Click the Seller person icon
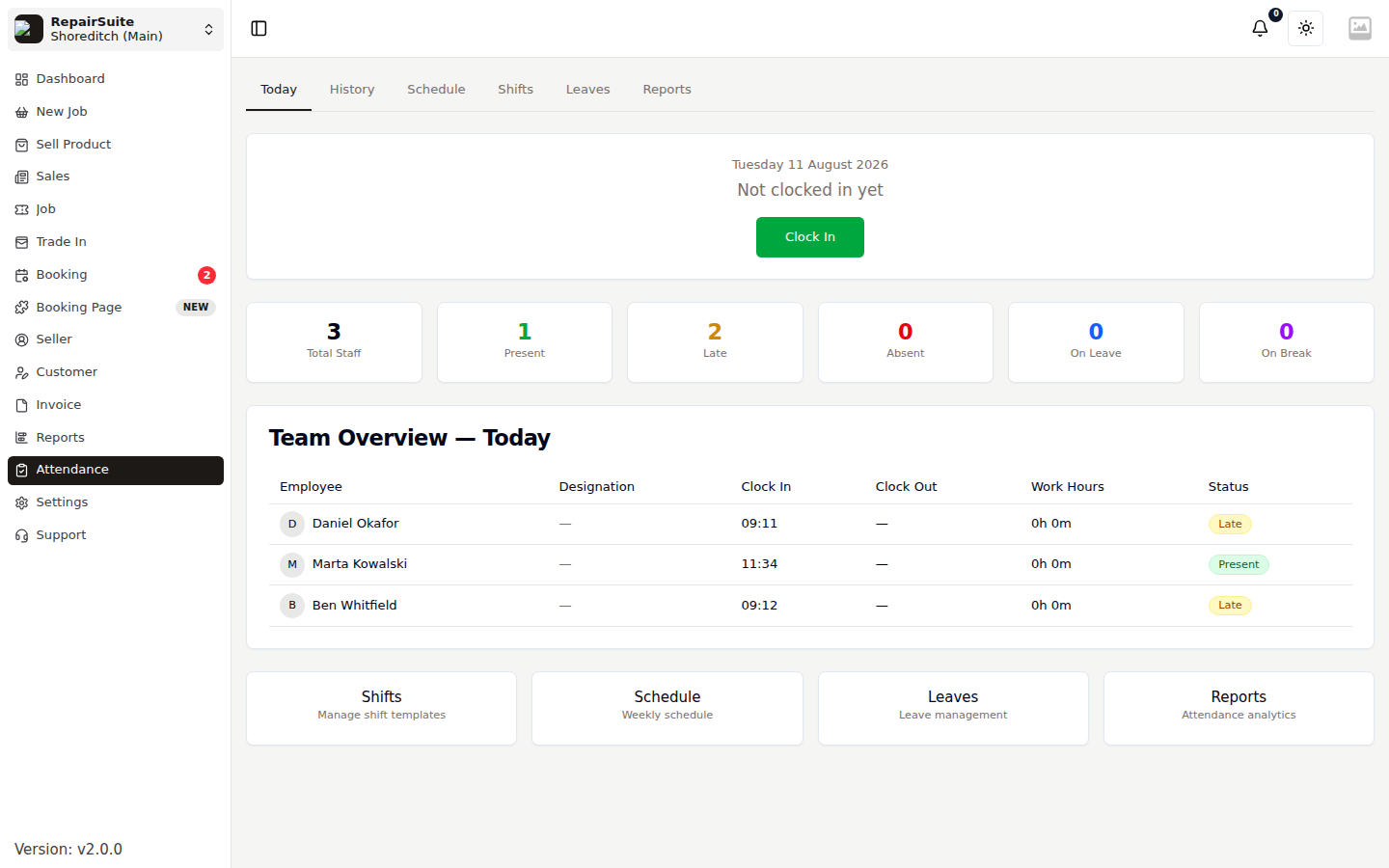Viewport: 1389px width, 868px height. (21, 339)
